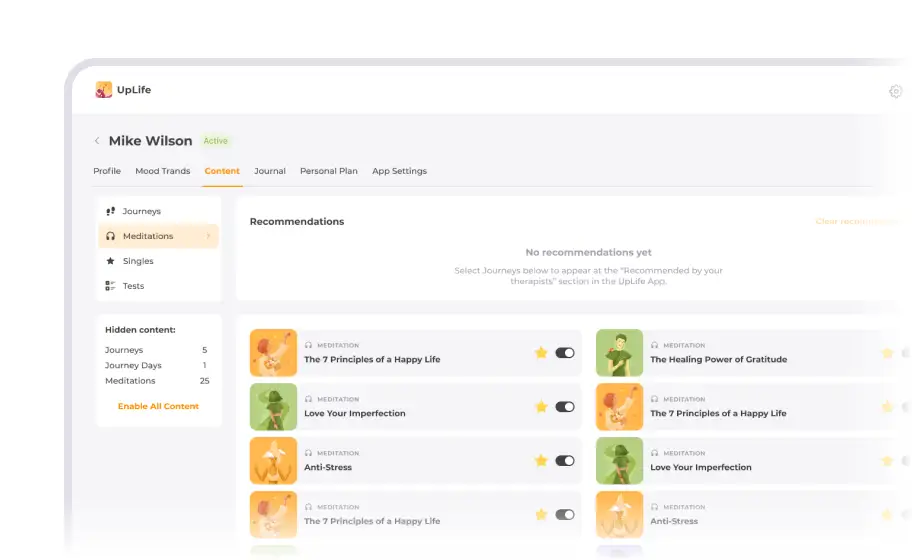
Task: Click hidden Meditations count row
Action: click(x=156, y=381)
